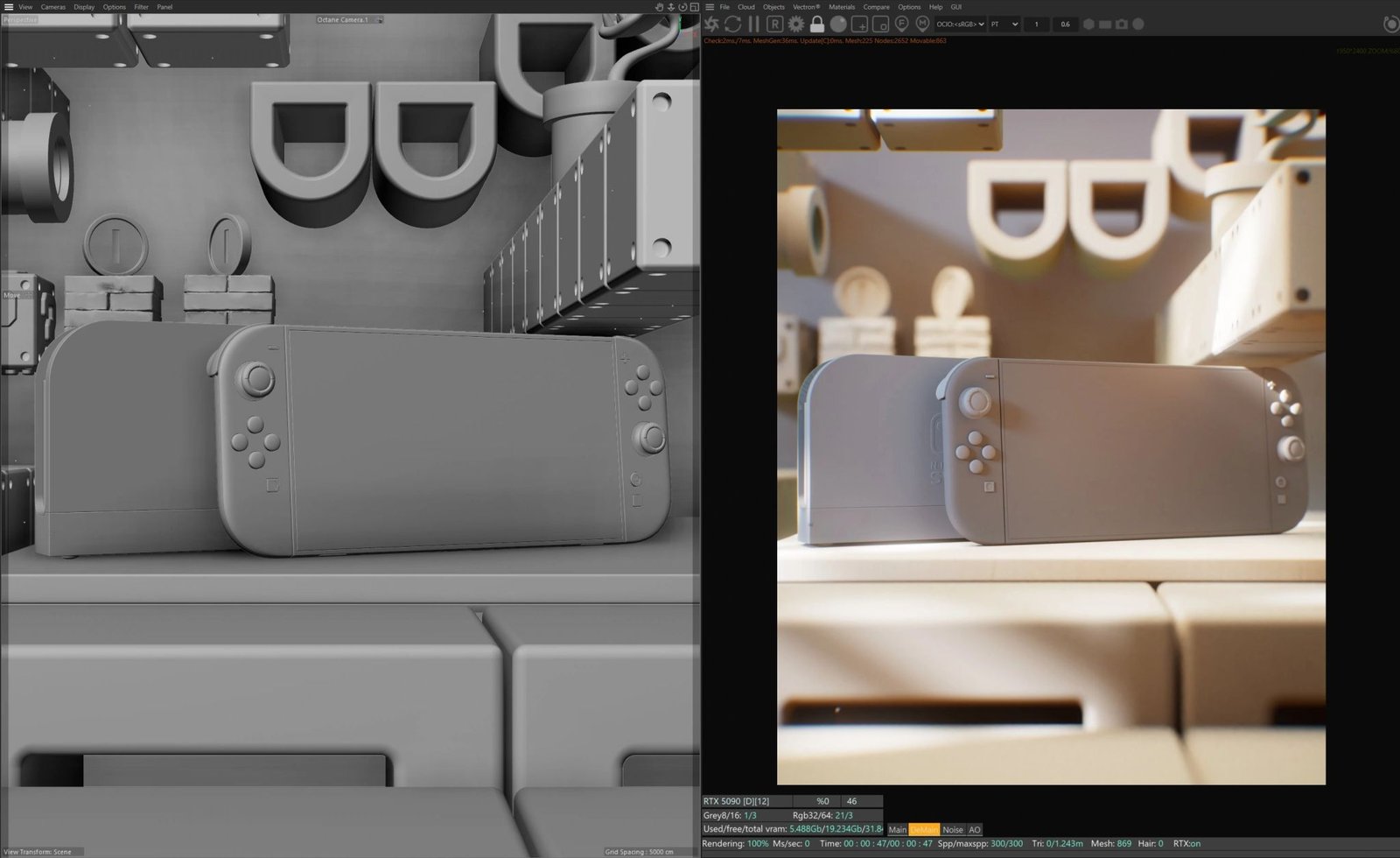Click the pick focus F icon
This screenshot has width=1400, height=858.
tap(901, 25)
